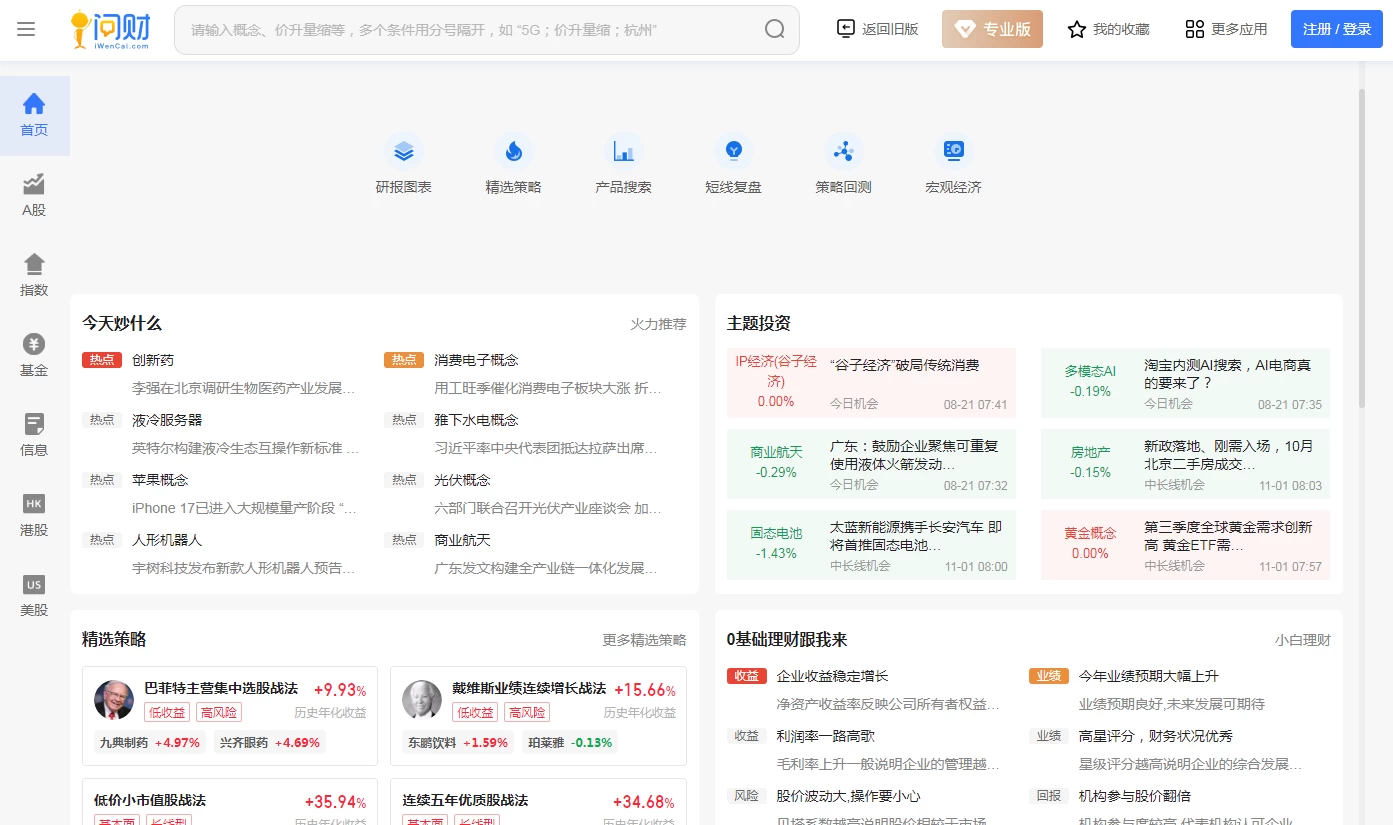Open 我的收藏 favorites
1393x825 pixels.
pos(1108,30)
